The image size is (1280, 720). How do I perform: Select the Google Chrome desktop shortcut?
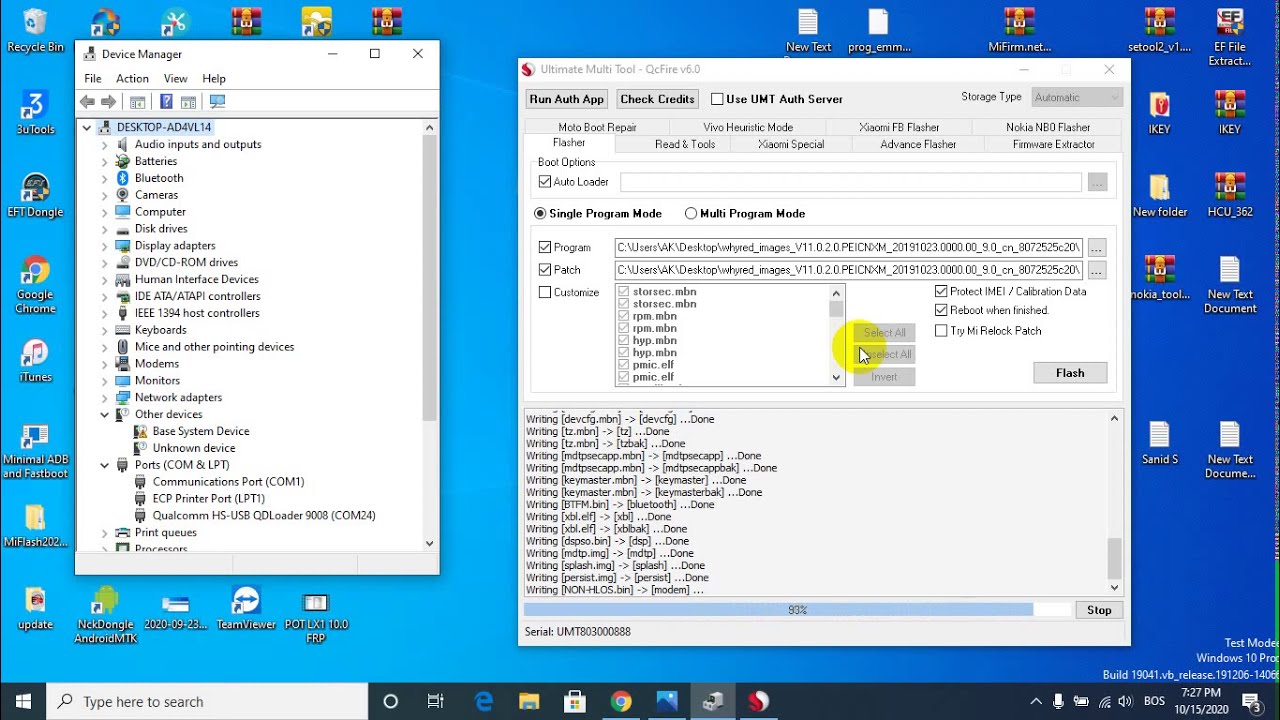pyautogui.click(x=35, y=285)
